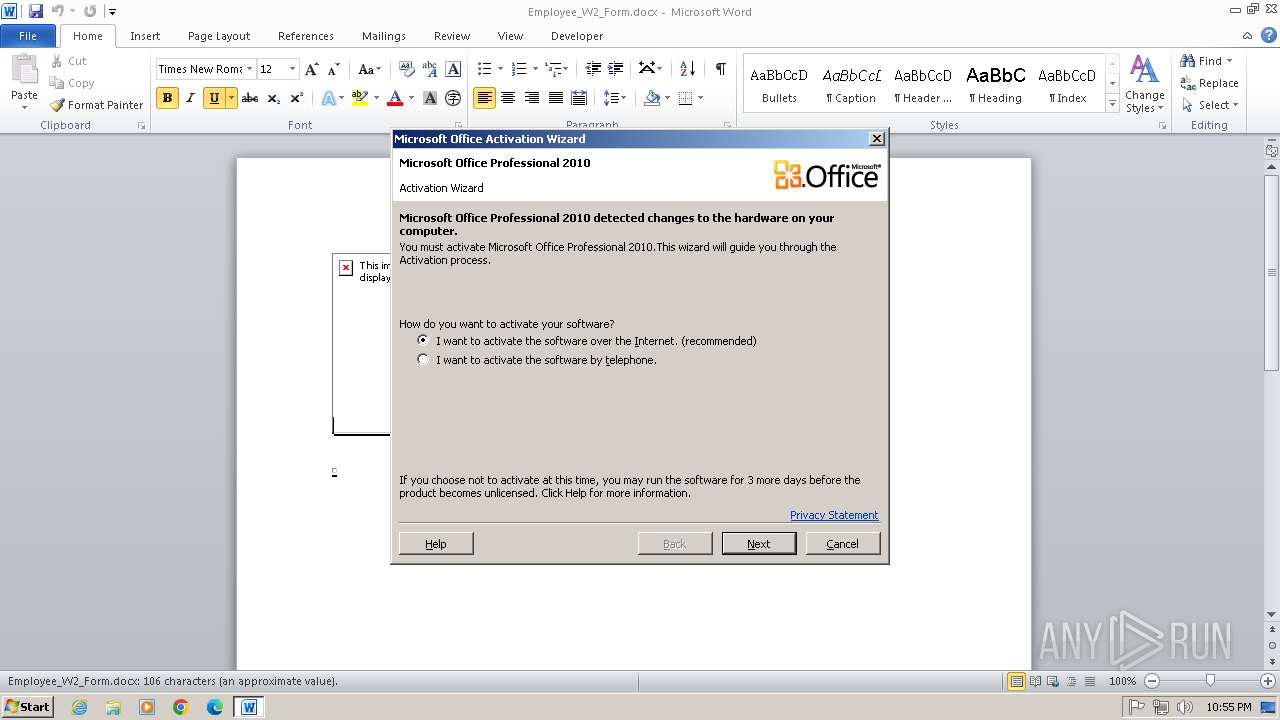The height and width of the screenshot is (720, 1280).
Task: Click the Shrink Font icon
Action: click(x=335, y=69)
